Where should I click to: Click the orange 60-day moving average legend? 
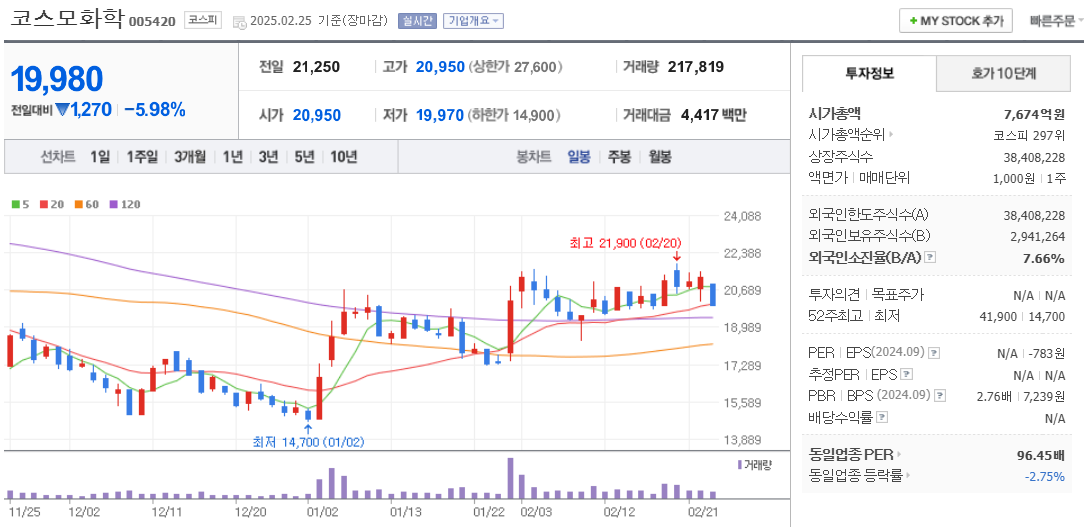[x=86, y=205]
